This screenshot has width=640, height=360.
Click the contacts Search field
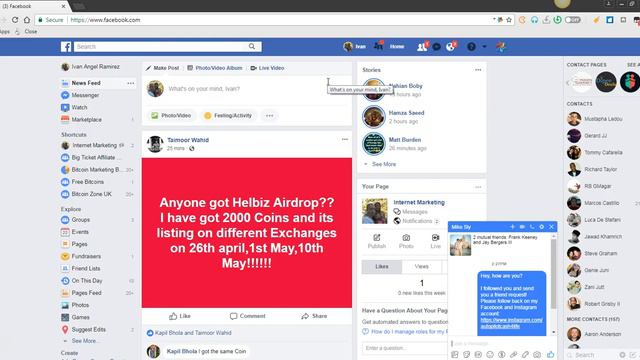coord(592,355)
